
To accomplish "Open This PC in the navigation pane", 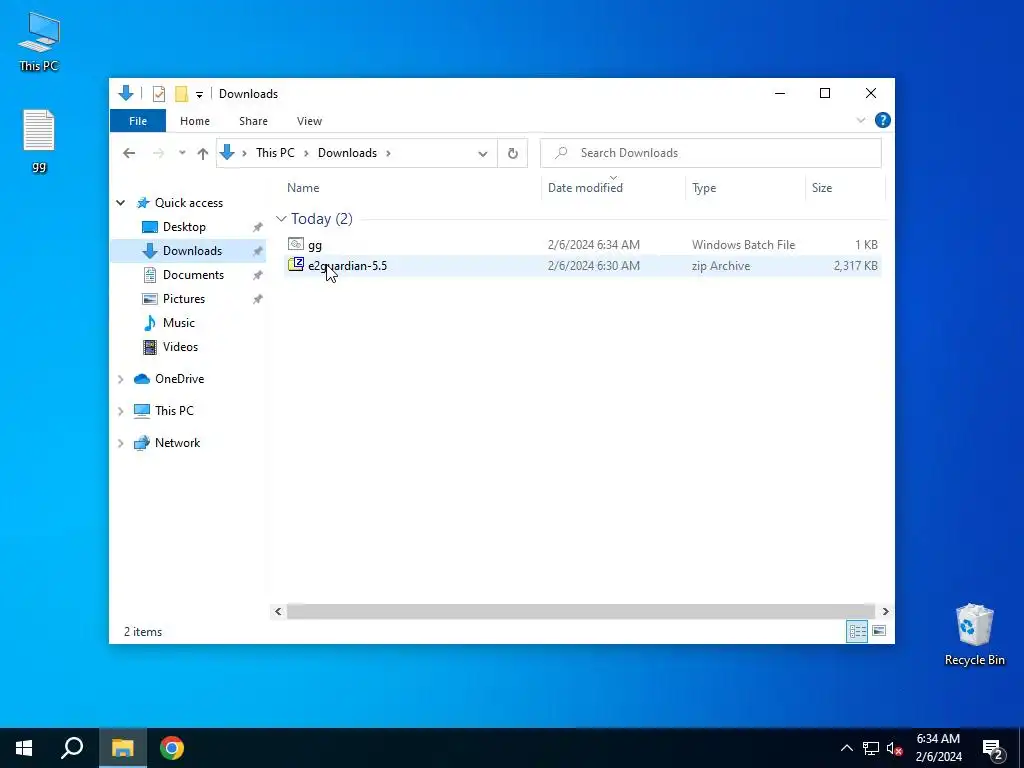I will tap(174, 411).
